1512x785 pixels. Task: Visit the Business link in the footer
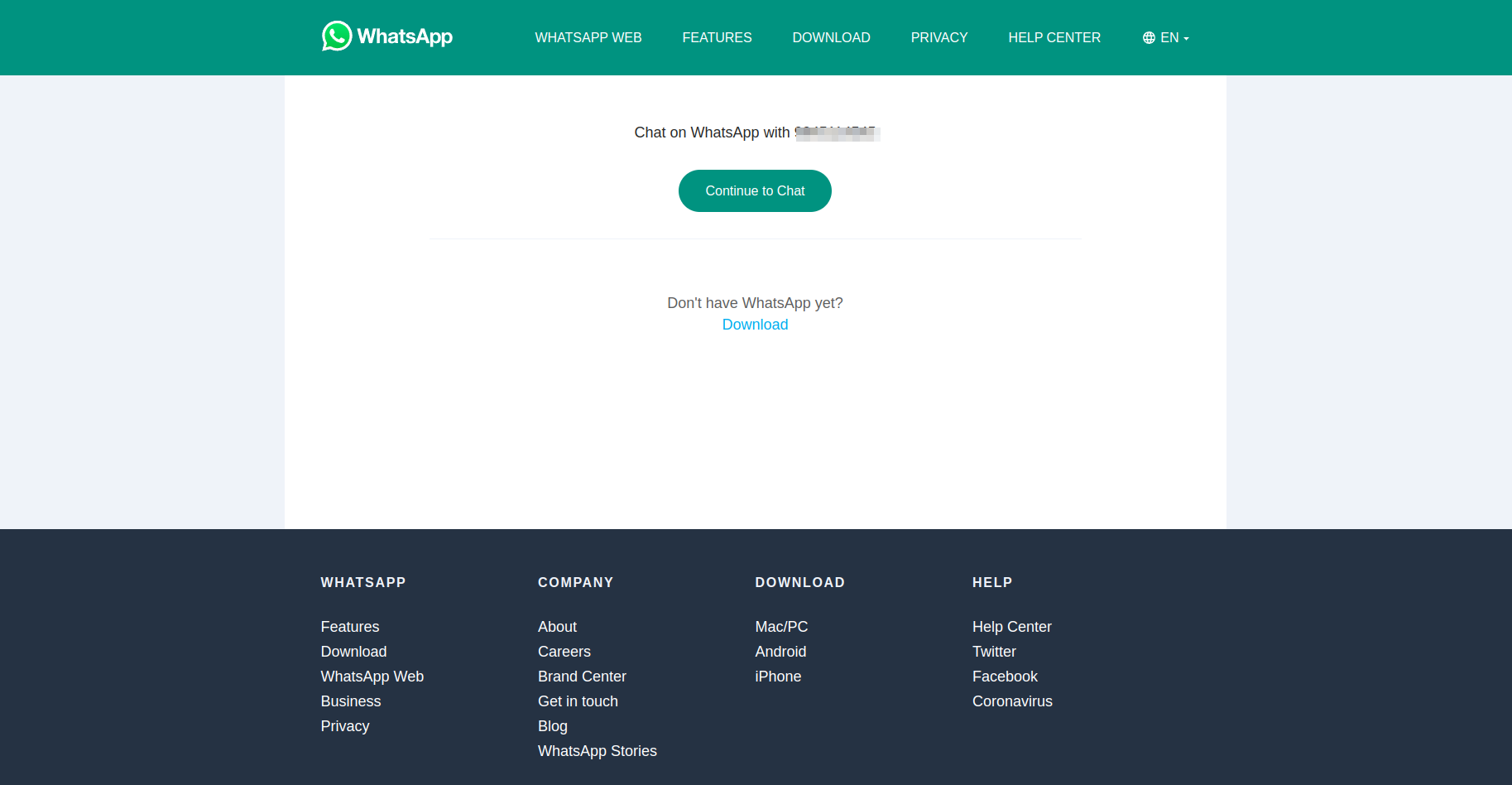351,701
